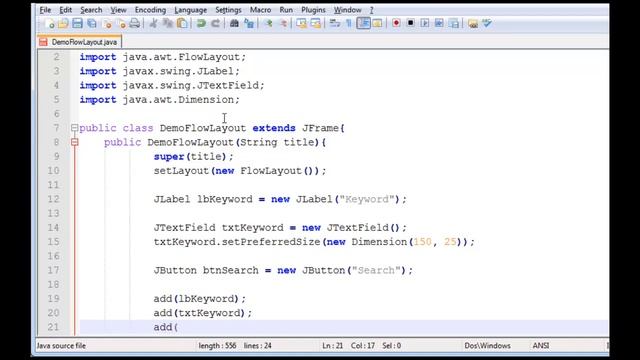This screenshot has height=360, width=640.
Task: Open the Plugins menu
Action: point(313,10)
